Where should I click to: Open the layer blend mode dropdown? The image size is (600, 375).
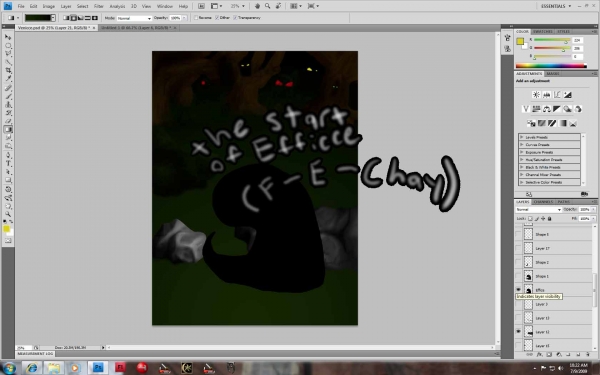[538, 209]
